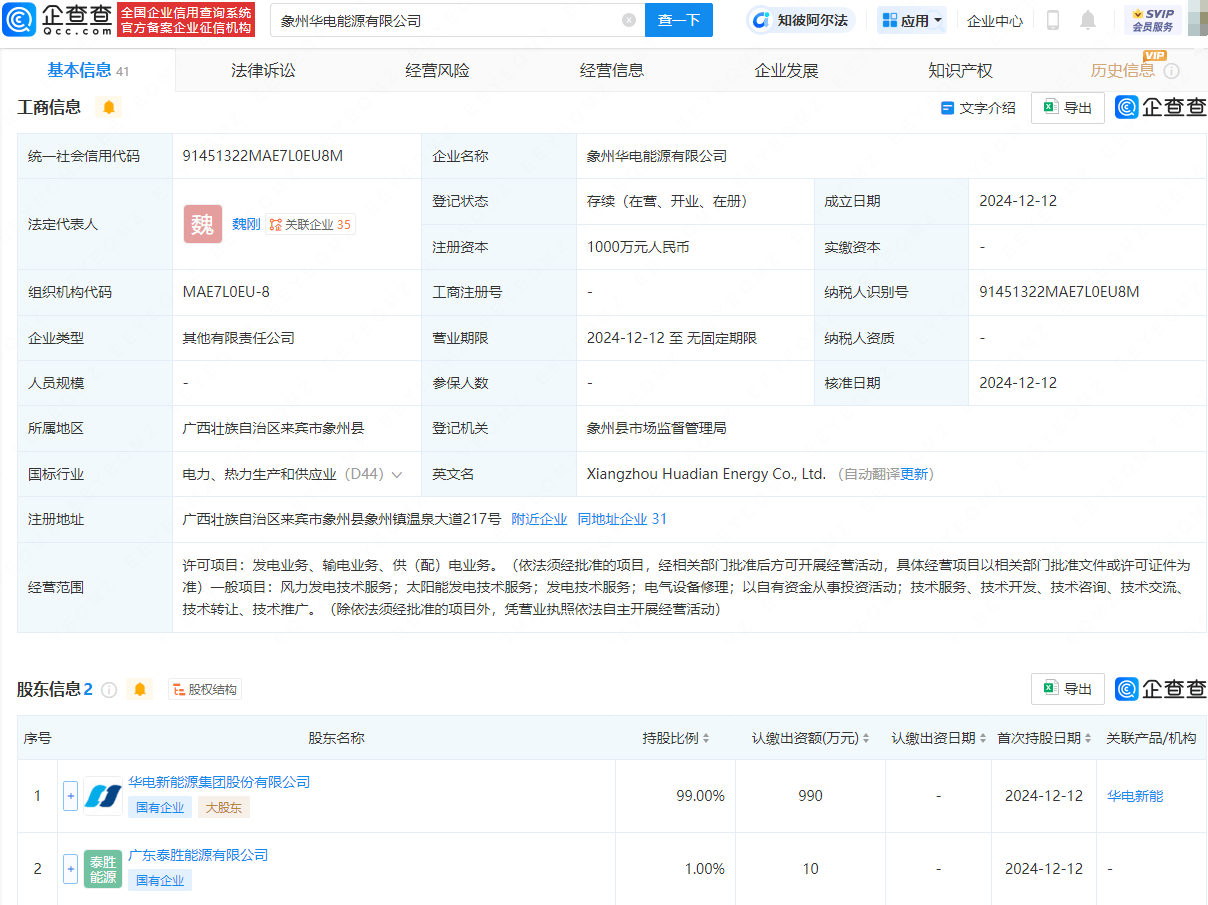Screen dimensions: 1208x905
Task: Click the 大股东 tag
Action: [224, 807]
